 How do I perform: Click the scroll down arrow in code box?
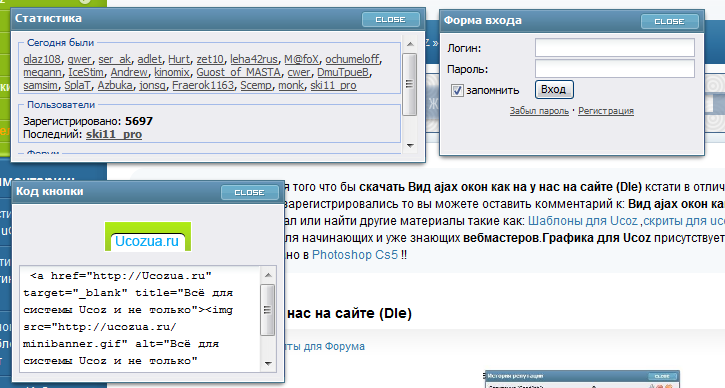pos(268,363)
